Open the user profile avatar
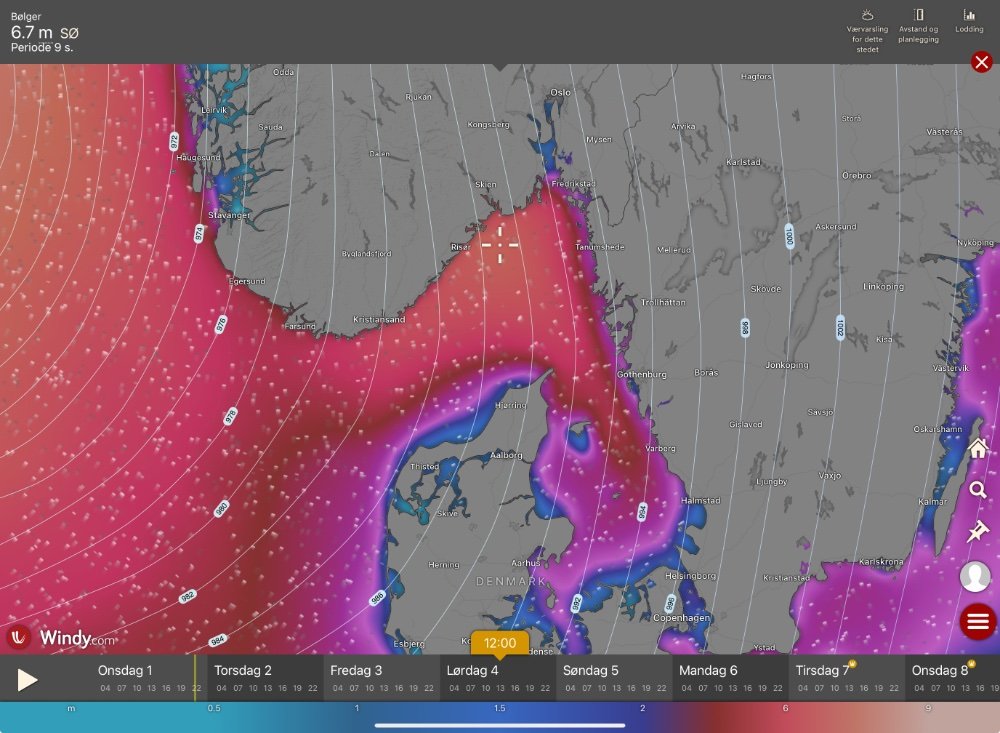Image resolution: width=1000 pixels, height=733 pixels. pos(975,576)
